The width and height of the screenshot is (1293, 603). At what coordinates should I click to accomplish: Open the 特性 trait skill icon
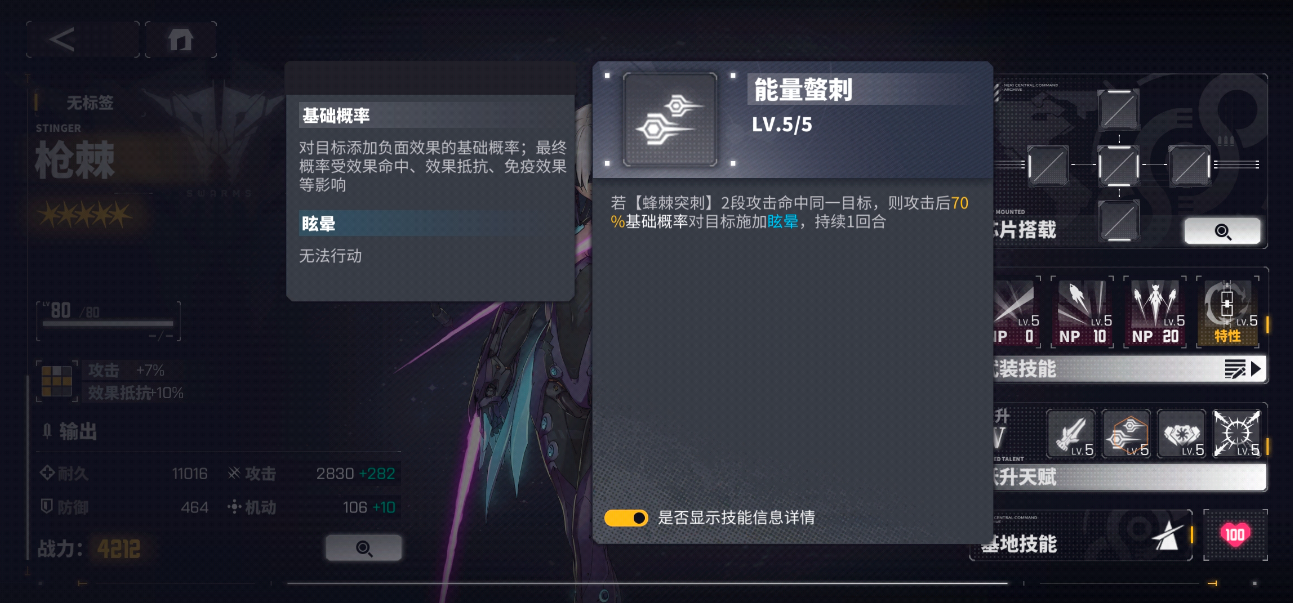[1228, 313]
